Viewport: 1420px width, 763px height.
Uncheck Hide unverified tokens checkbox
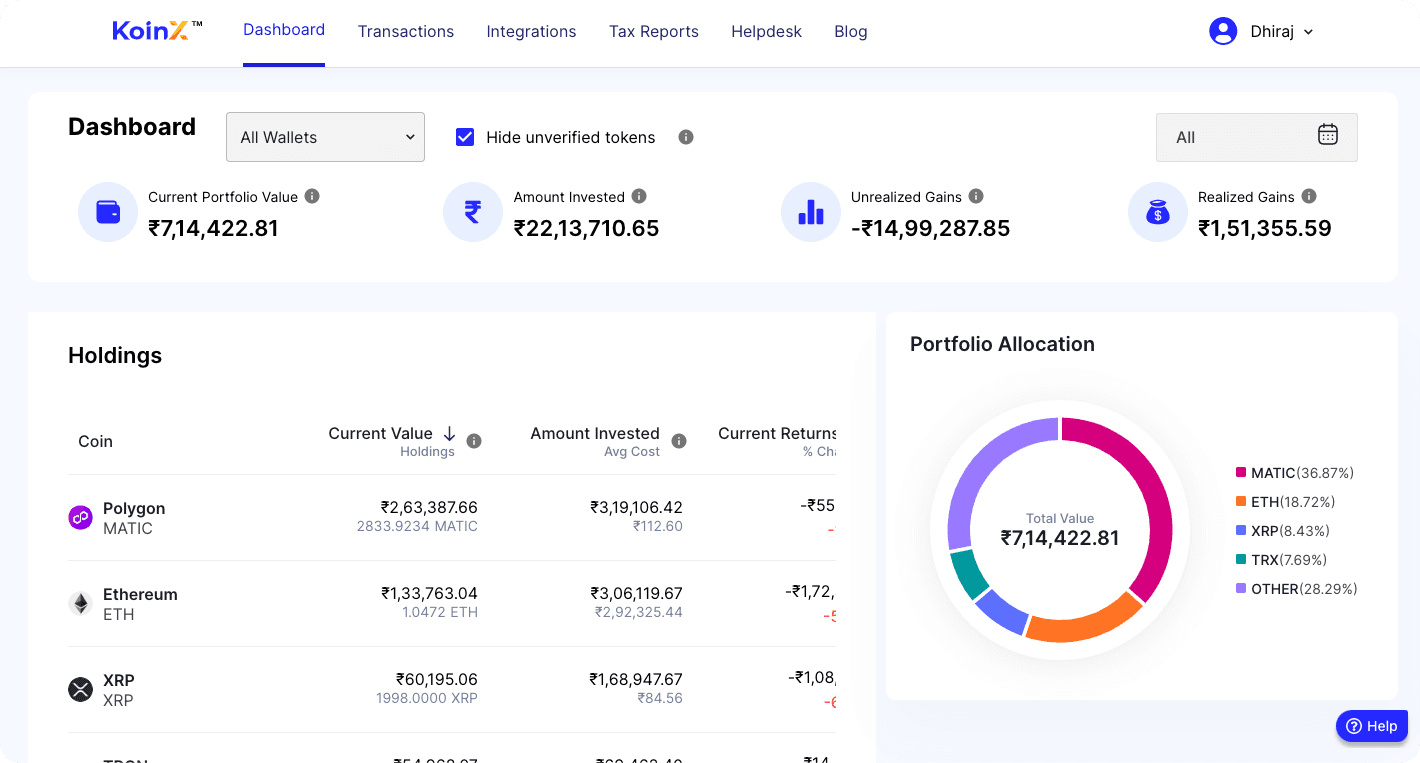(465, 137)
